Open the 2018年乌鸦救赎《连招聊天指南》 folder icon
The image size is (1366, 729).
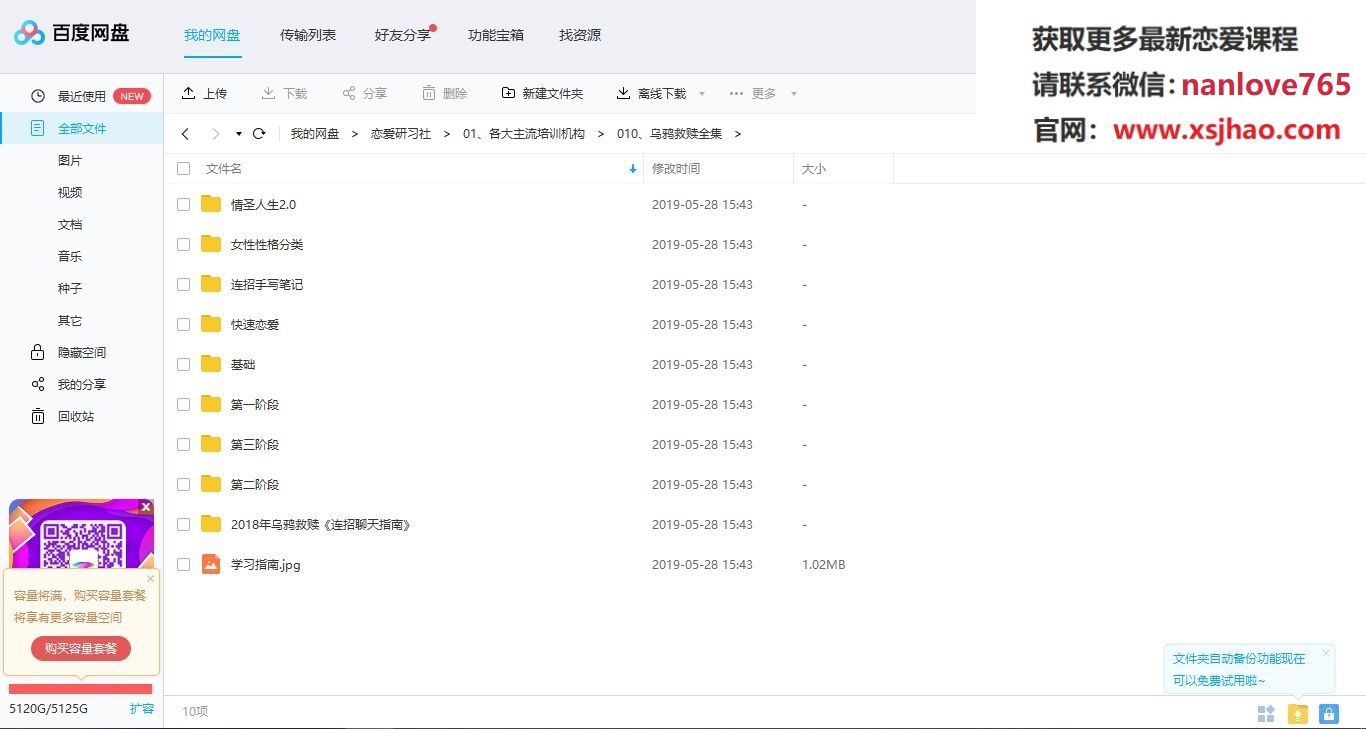(210, 524)
